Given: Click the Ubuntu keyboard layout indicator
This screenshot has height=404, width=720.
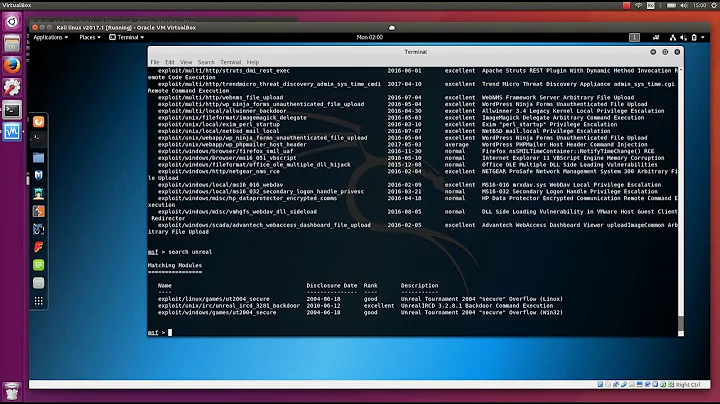Looking at the screenshot, I should click(x=651, y=6).
